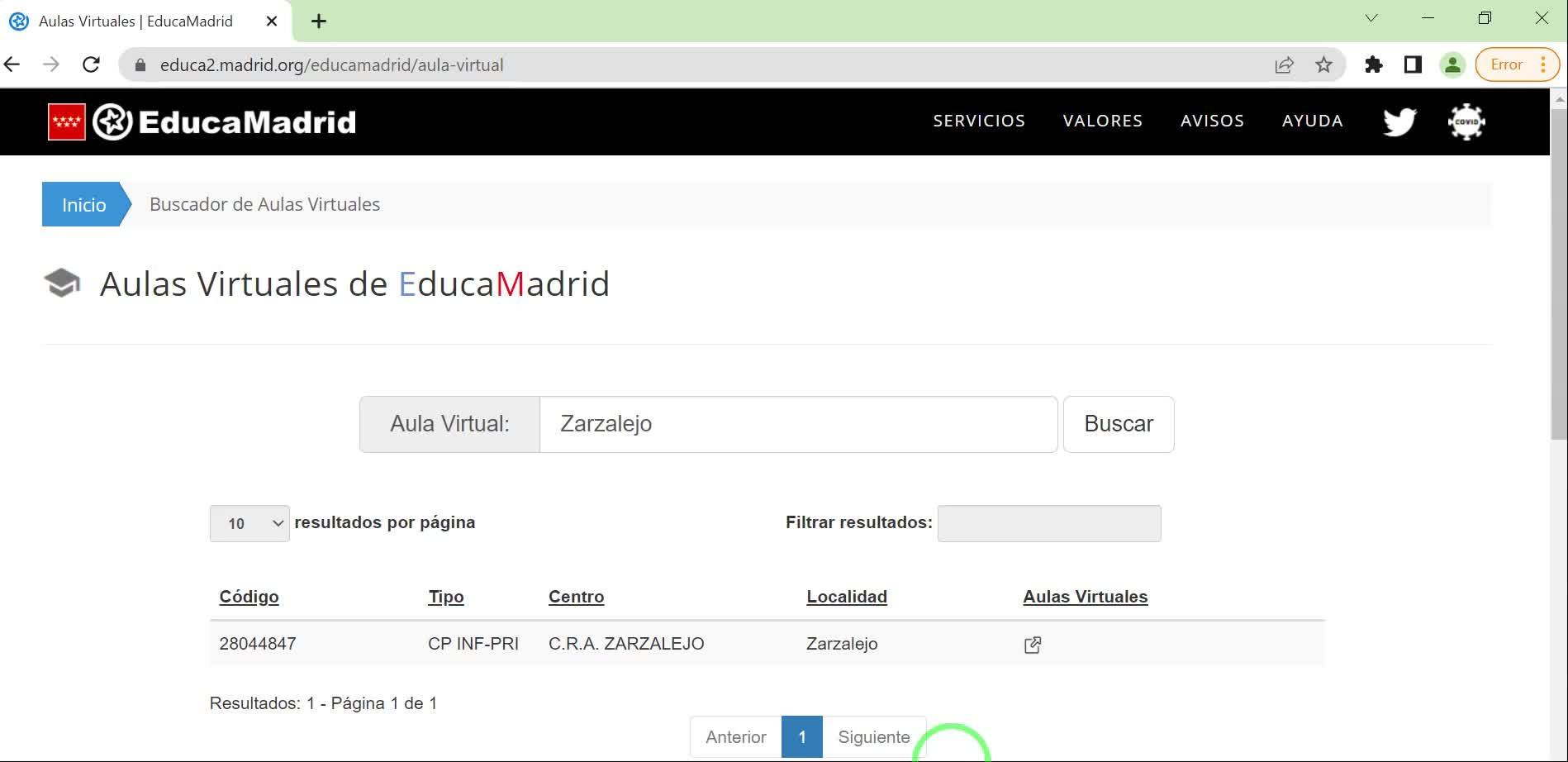Go forward in browser history
Image resolution: width=1568 pixels, height=762 pixels.
[51, 64]
